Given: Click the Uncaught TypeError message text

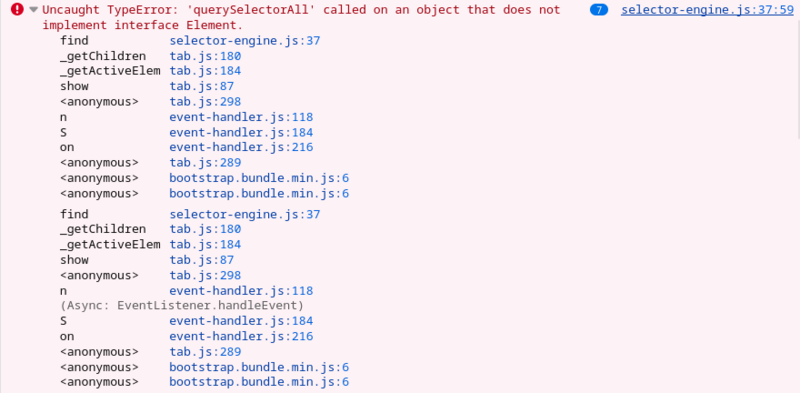Looking at the screenshot, I should click(301, 17).
